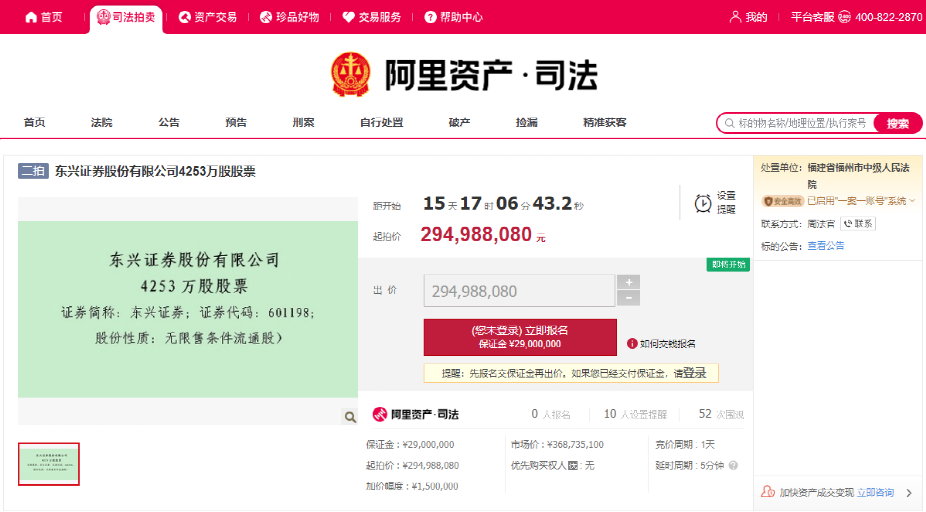This screenshot has width=926, height=512.
Task: Click the help icon beside 延时周期
Action: pos(733,465)
